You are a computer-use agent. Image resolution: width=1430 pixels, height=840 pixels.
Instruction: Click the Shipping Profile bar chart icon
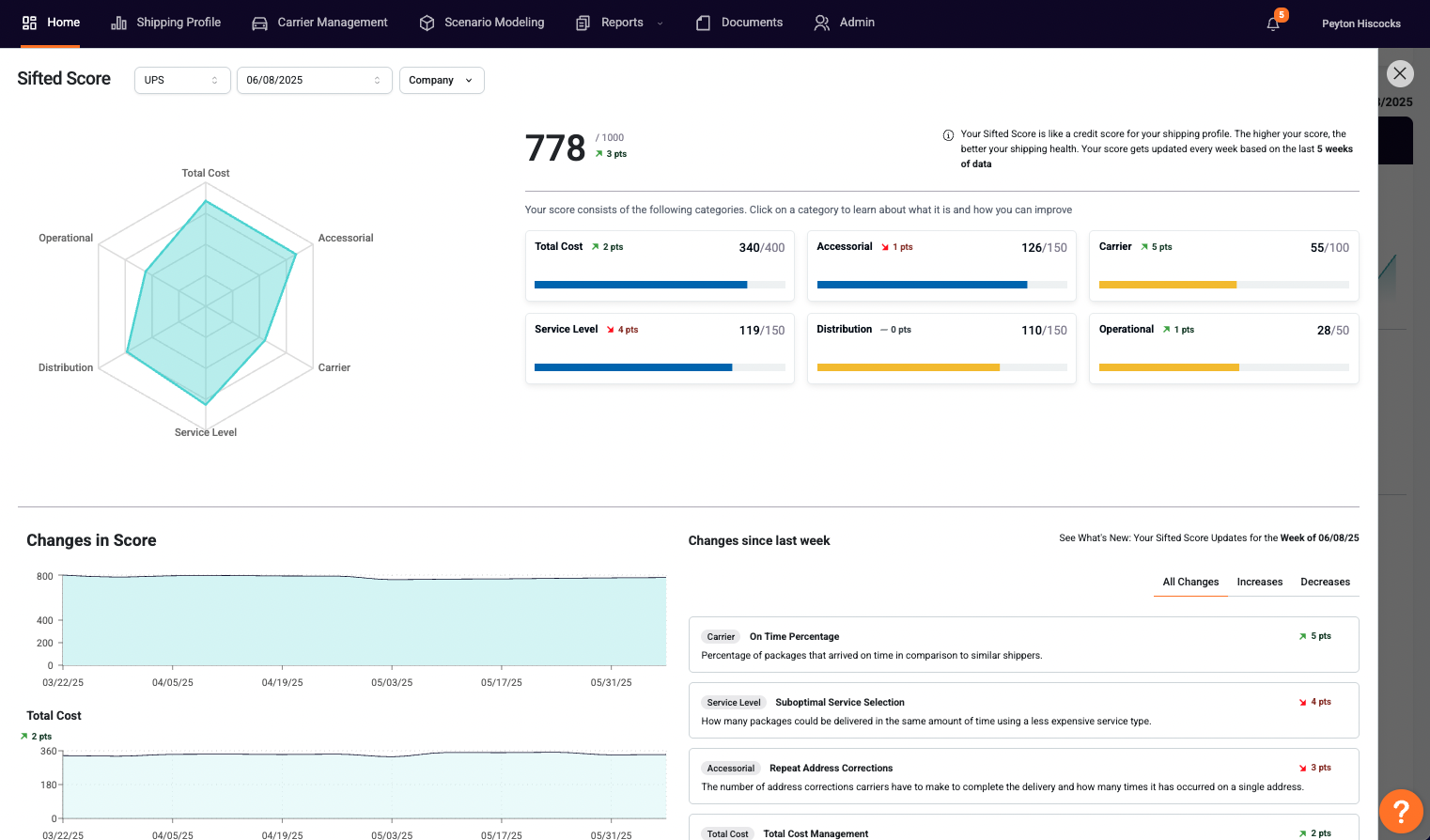point(118,23)
